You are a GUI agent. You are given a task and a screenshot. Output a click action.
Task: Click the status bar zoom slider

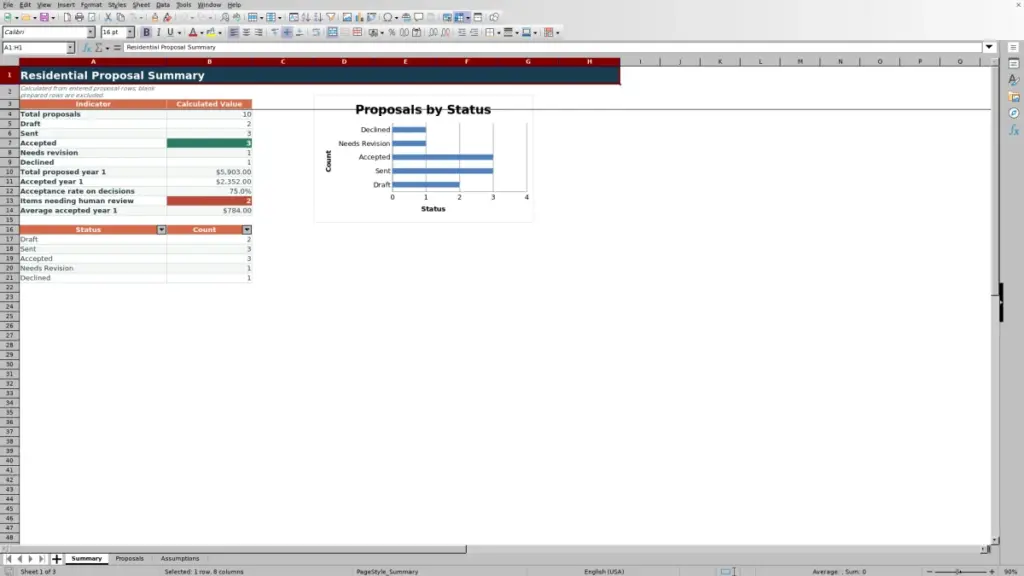(960, 571)
